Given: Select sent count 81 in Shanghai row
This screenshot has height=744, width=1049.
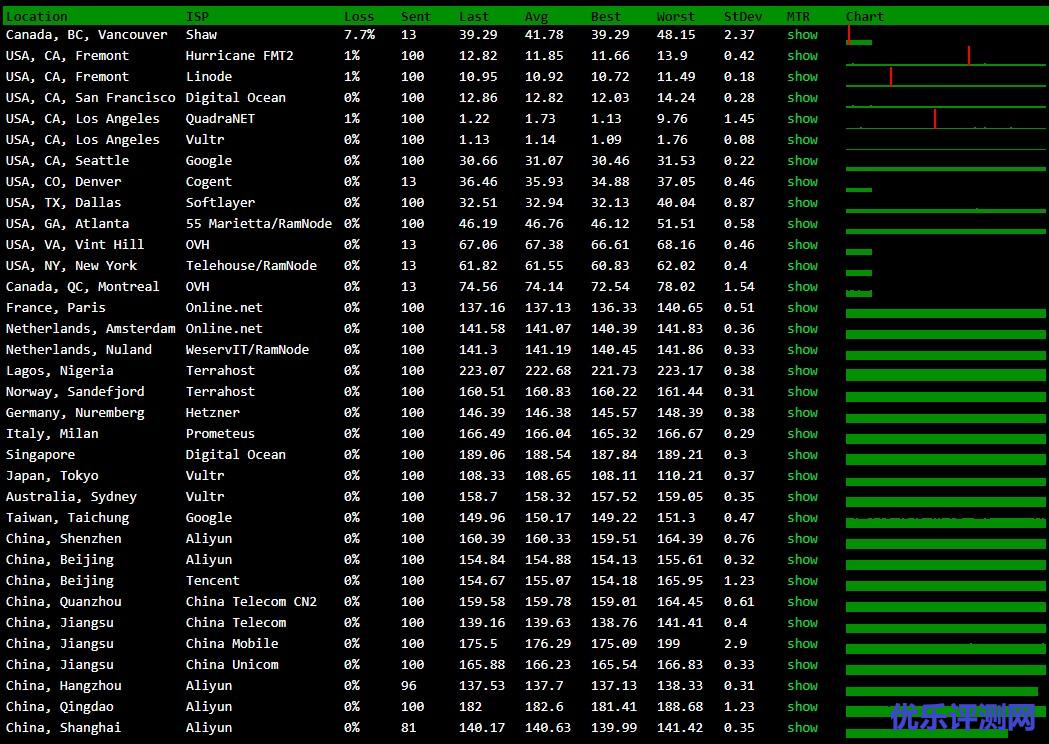Looking at the screenshot, I should 409,727.
